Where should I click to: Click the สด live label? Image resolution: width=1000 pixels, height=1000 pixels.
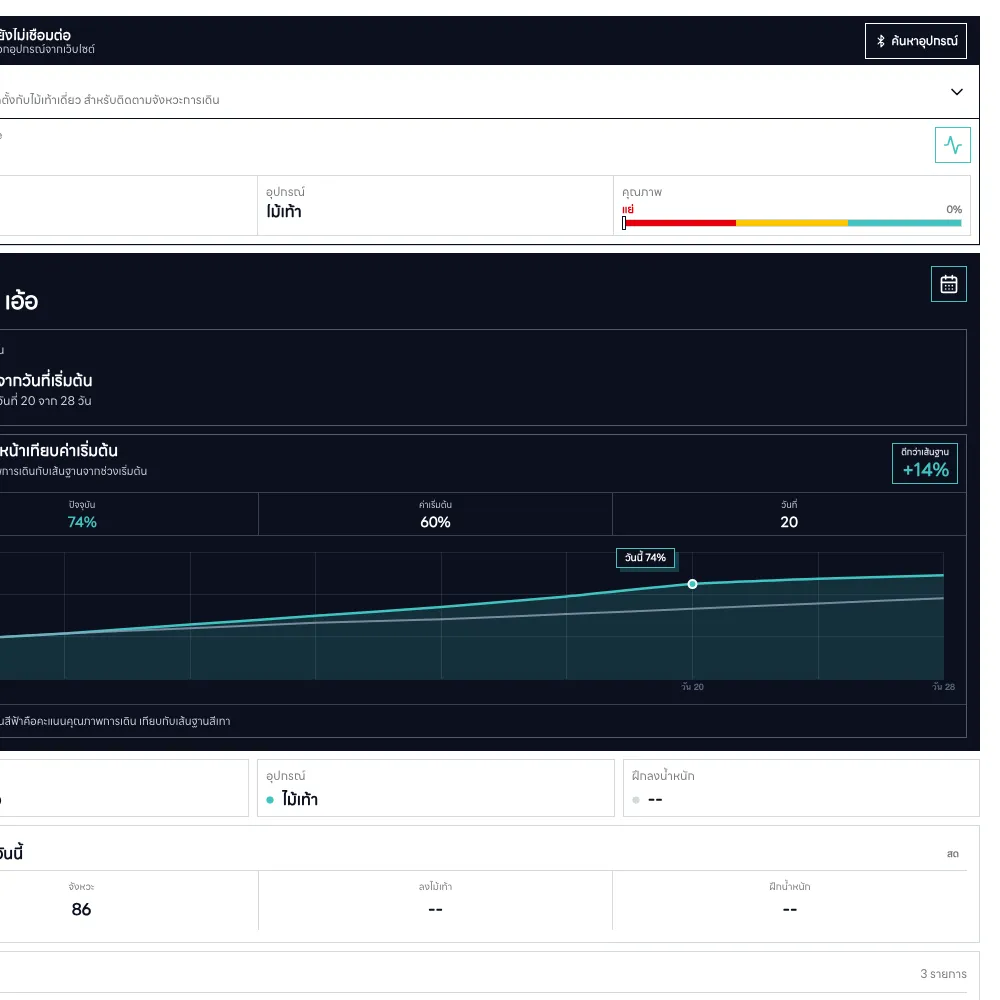[953, 854]
